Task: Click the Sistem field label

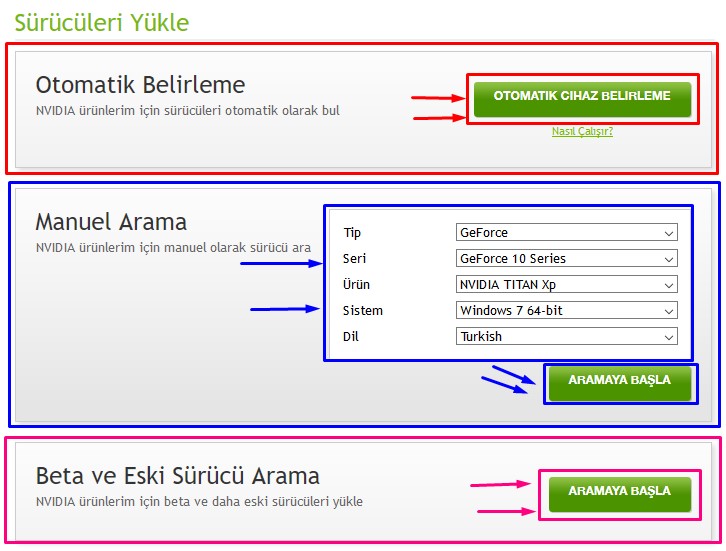Action: [363, 310]
